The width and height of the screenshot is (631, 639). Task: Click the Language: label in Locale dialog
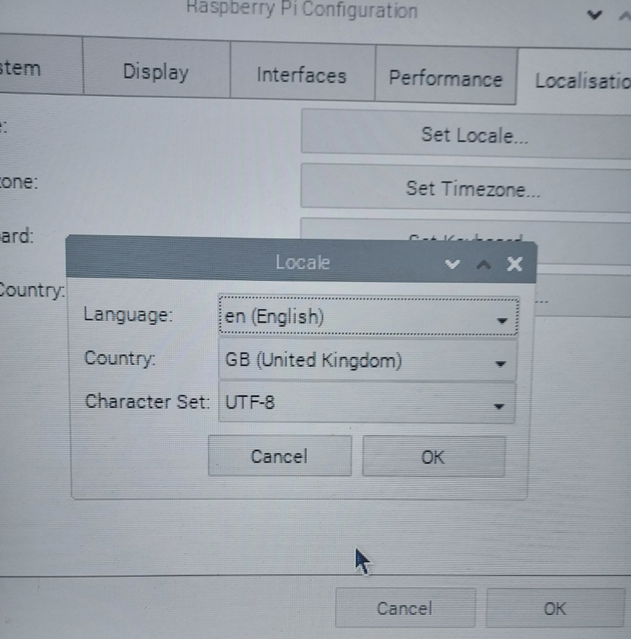[x=128, y=315]
